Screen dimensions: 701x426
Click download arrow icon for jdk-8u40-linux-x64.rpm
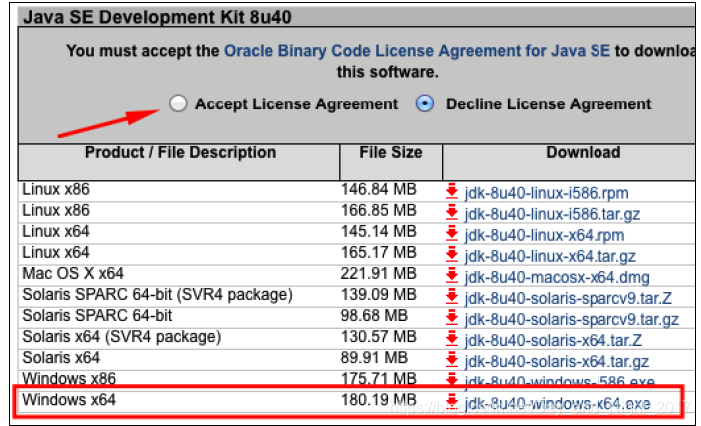coord(452,233)
